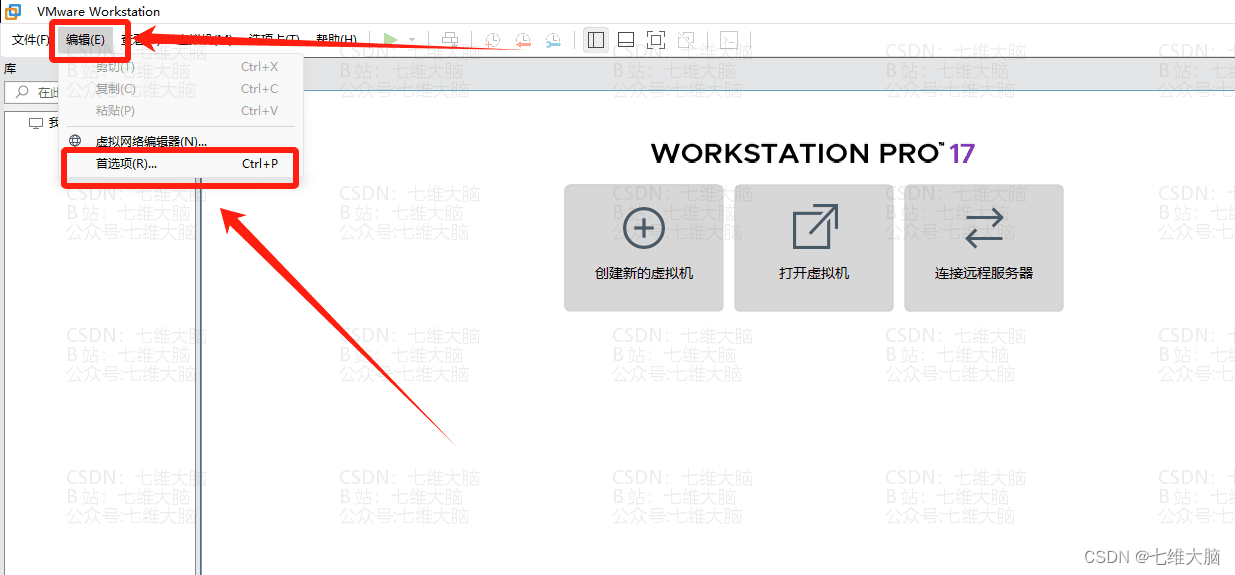Click the green power-on play icon
This screenshot has height=575, width=1235.
[x=391, y=40]
